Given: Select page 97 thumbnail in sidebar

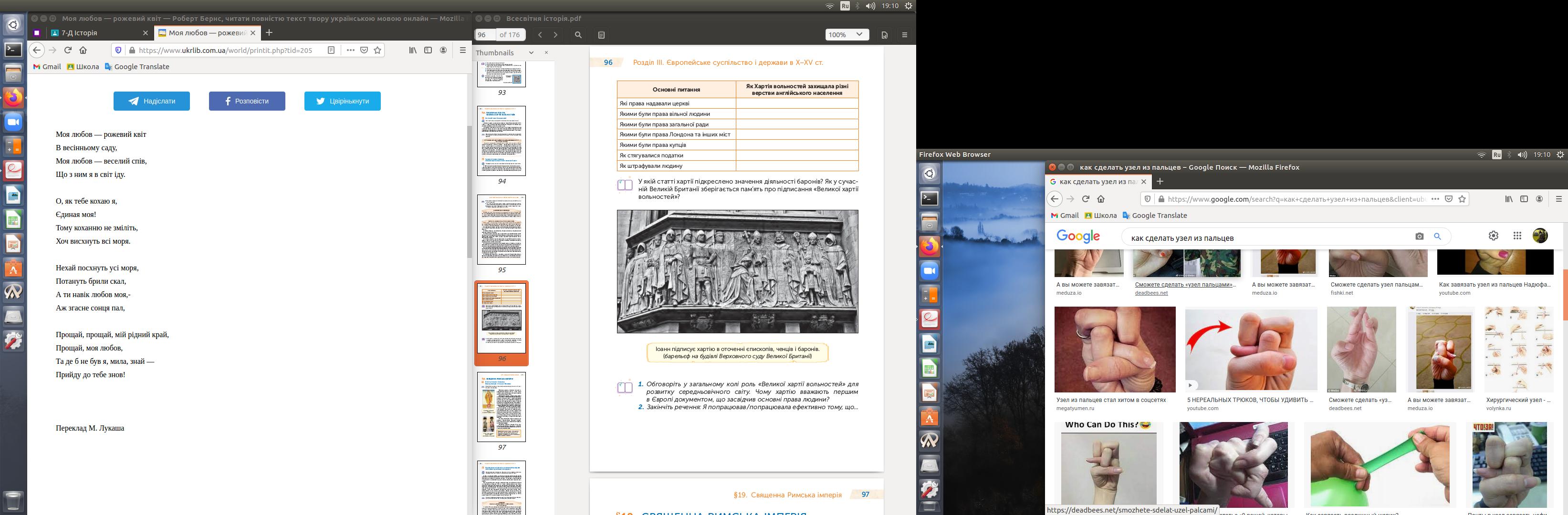Looking at the screenshot, I should 501,407.
